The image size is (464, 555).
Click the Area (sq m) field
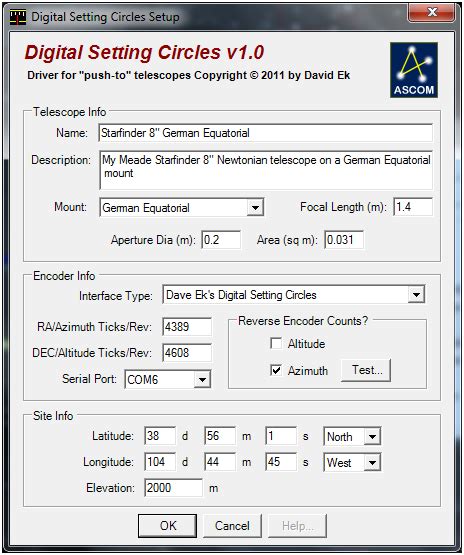(344, 240)
